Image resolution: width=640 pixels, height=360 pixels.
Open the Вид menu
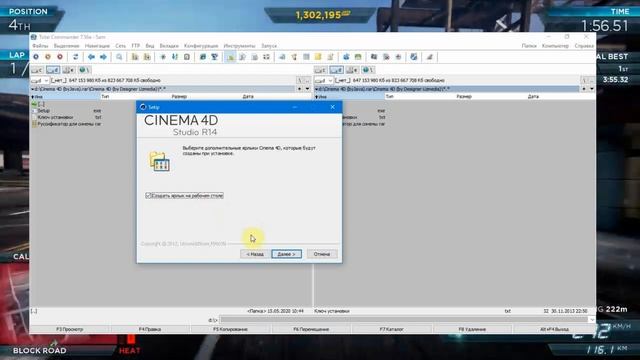point(150,46)
